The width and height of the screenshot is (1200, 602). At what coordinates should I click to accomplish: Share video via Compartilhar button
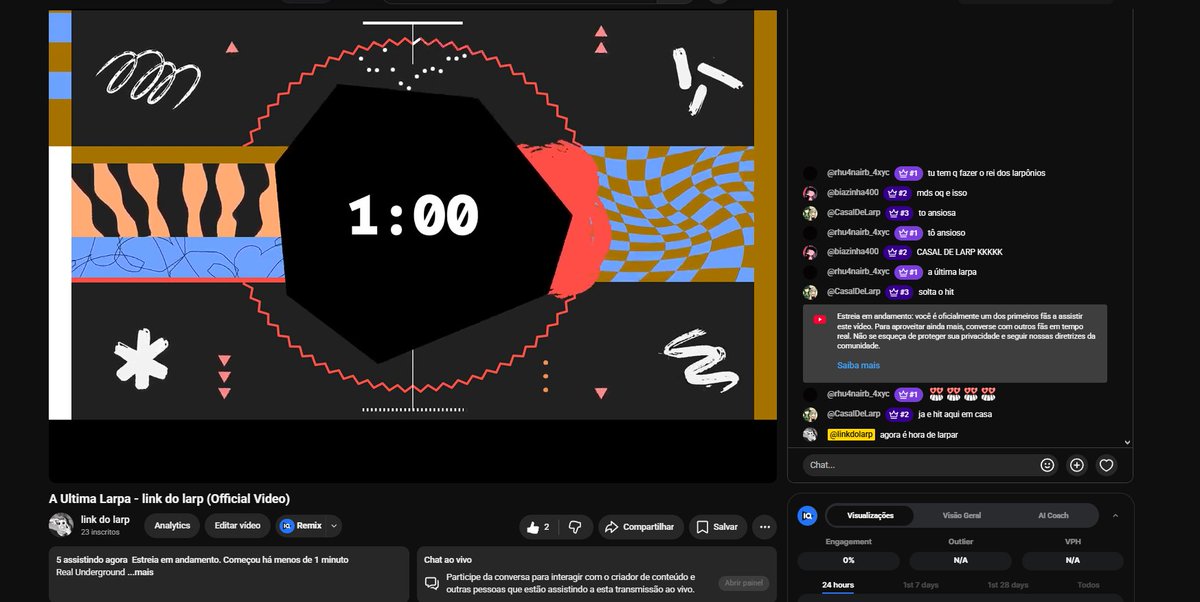[x=639, y=527]
